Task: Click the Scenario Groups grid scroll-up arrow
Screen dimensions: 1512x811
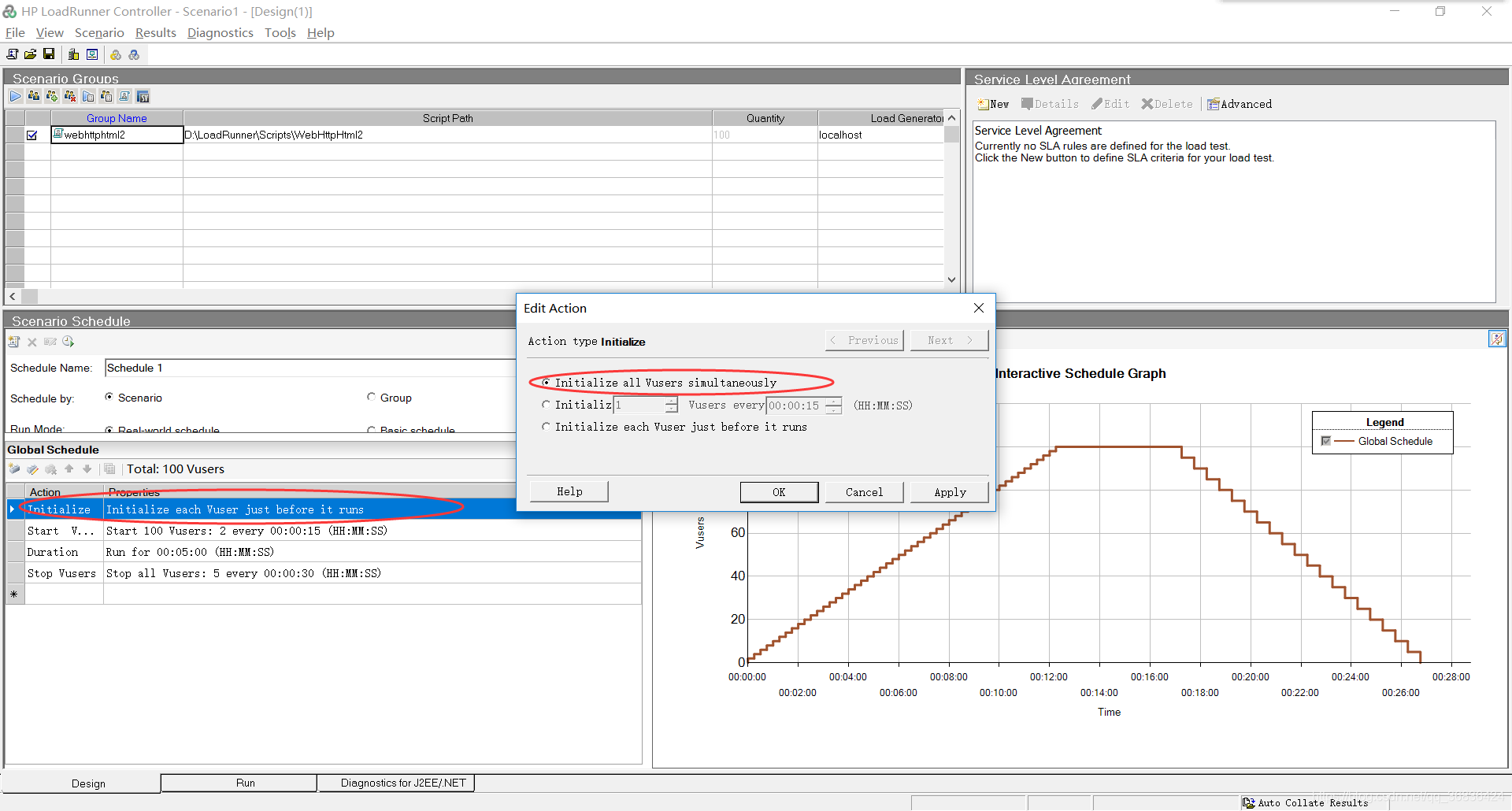Action: click(951, 118)
